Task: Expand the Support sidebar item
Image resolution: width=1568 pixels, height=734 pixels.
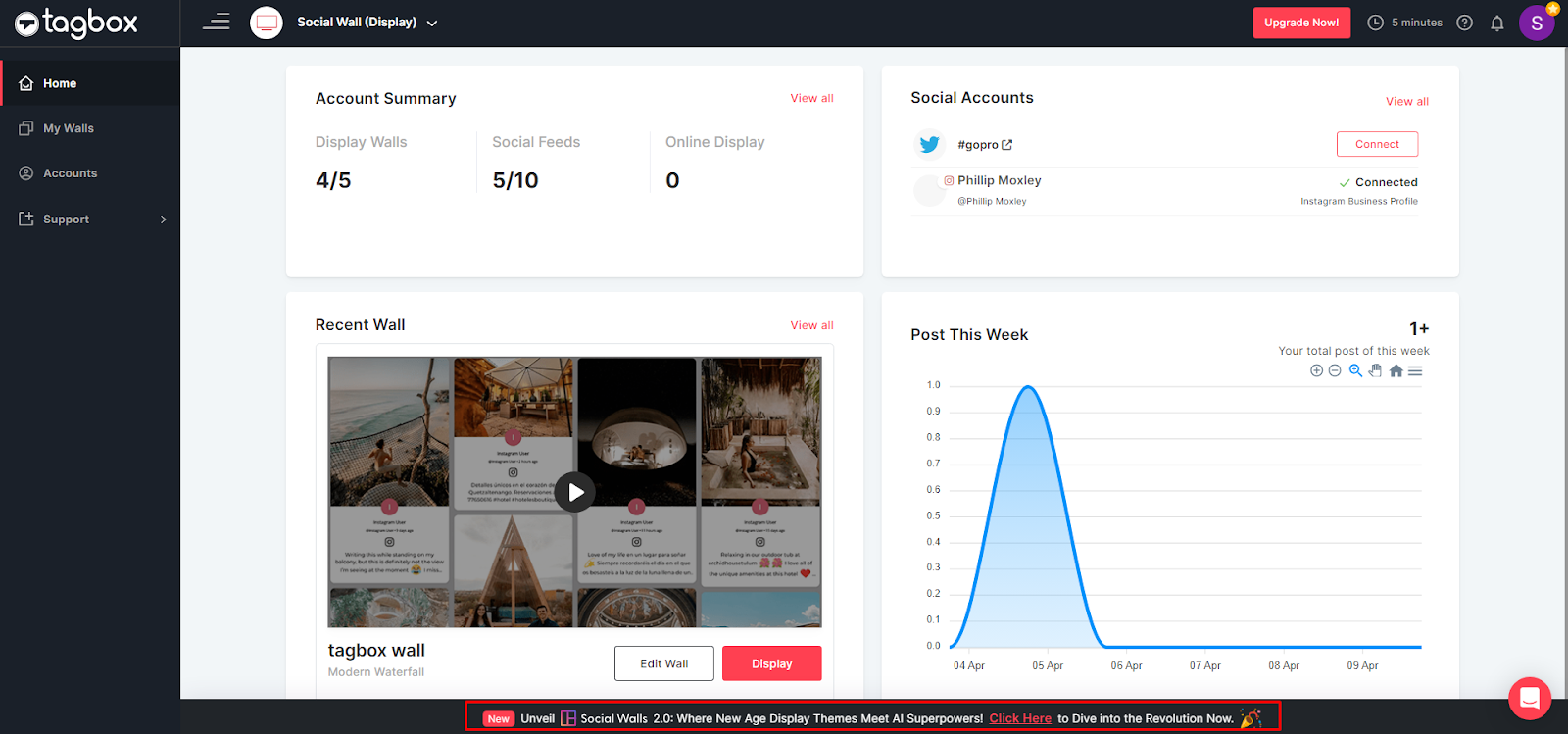Action: [90, 220]
